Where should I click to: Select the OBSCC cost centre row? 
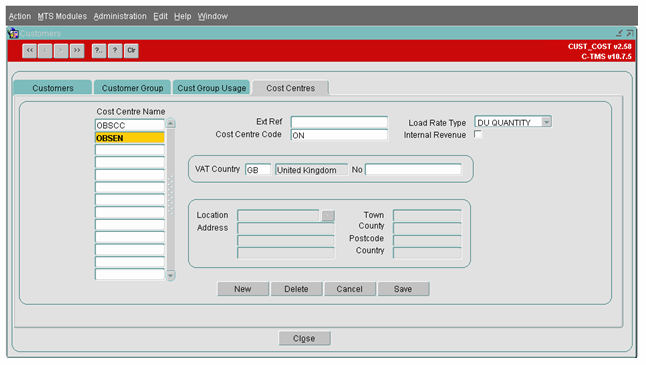pos(130,125)
